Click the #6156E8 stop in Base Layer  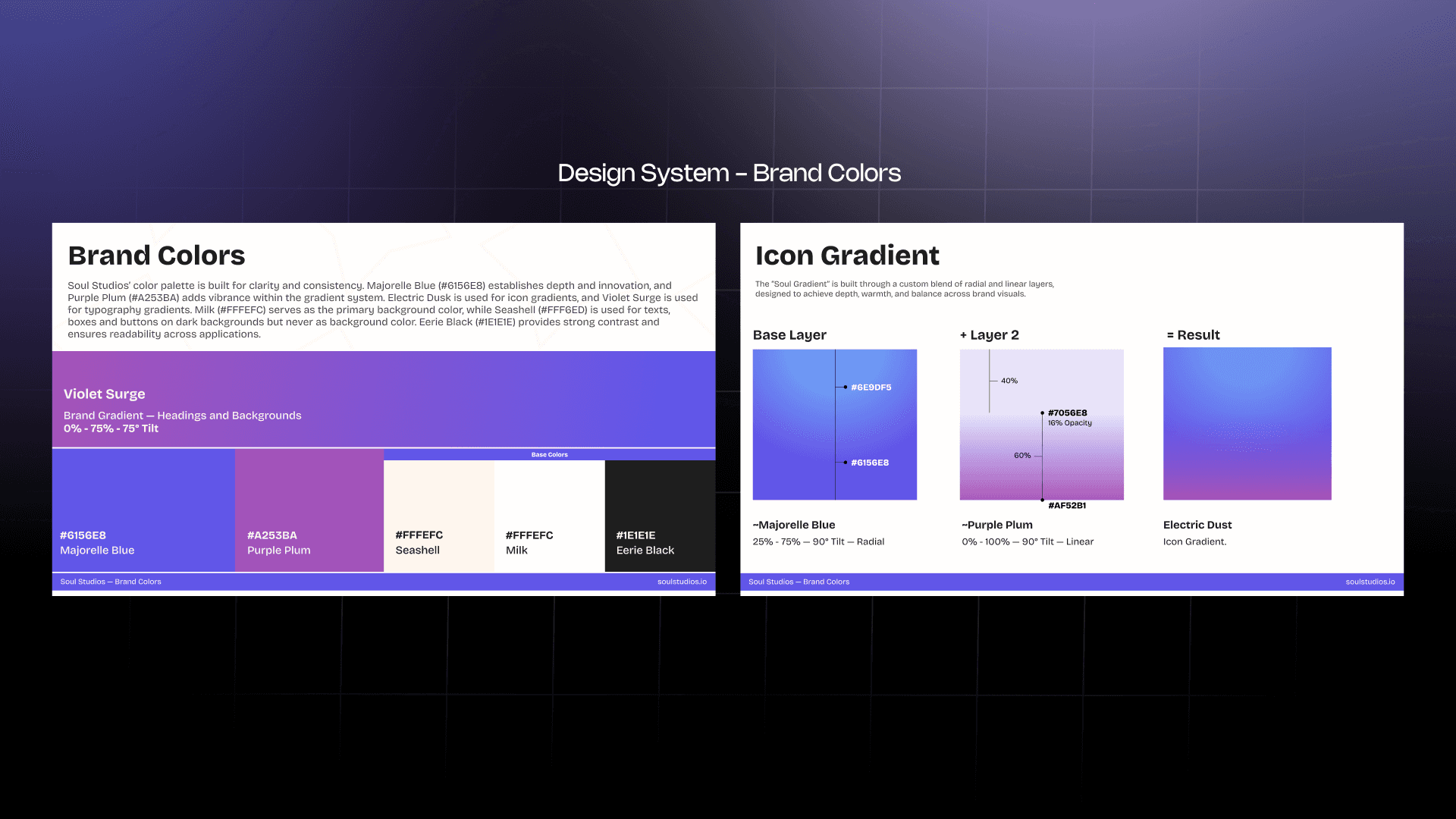tap(869, 463)
